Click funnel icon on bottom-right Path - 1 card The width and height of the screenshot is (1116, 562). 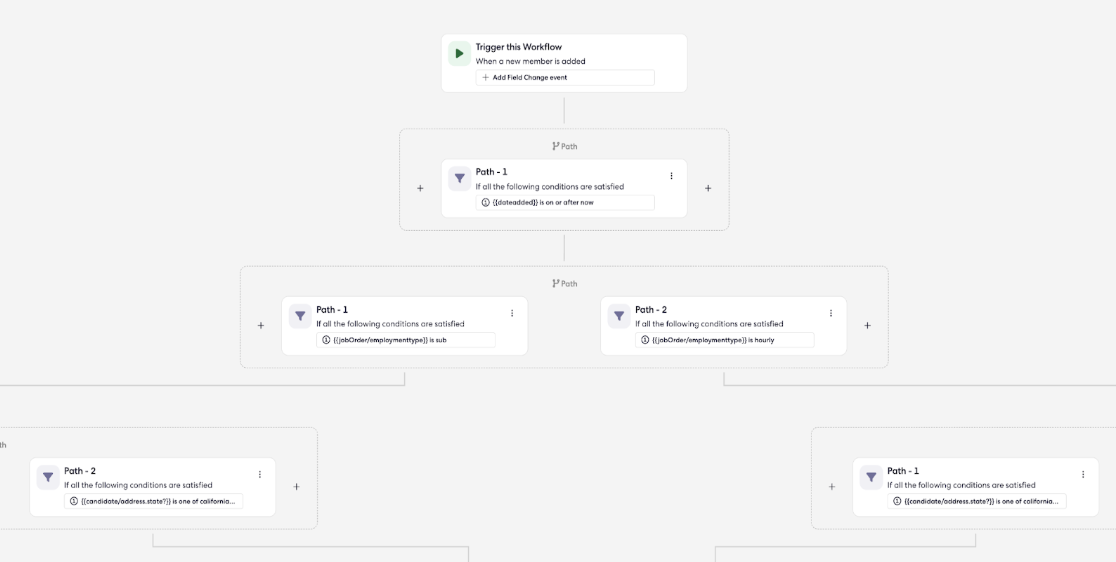click(871, 477)
